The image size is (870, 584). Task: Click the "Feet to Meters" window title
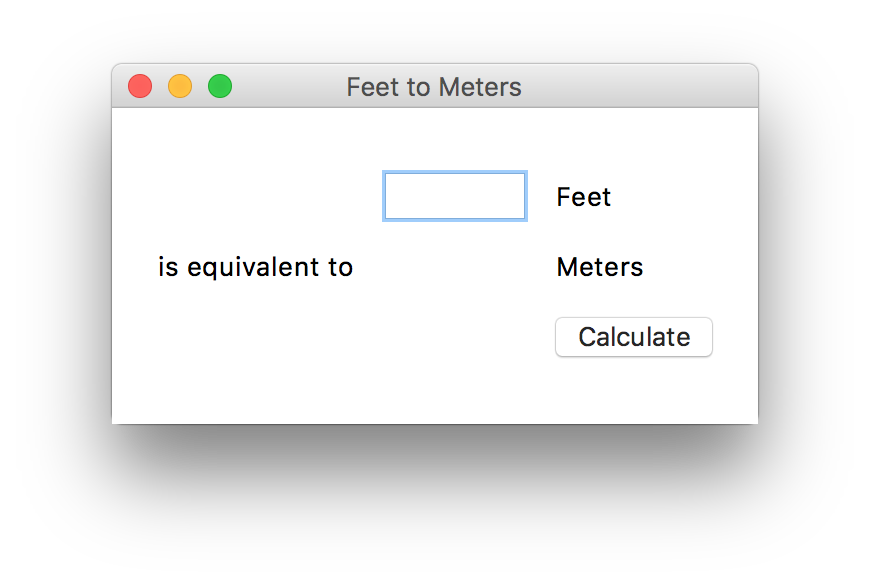(434, 87)
